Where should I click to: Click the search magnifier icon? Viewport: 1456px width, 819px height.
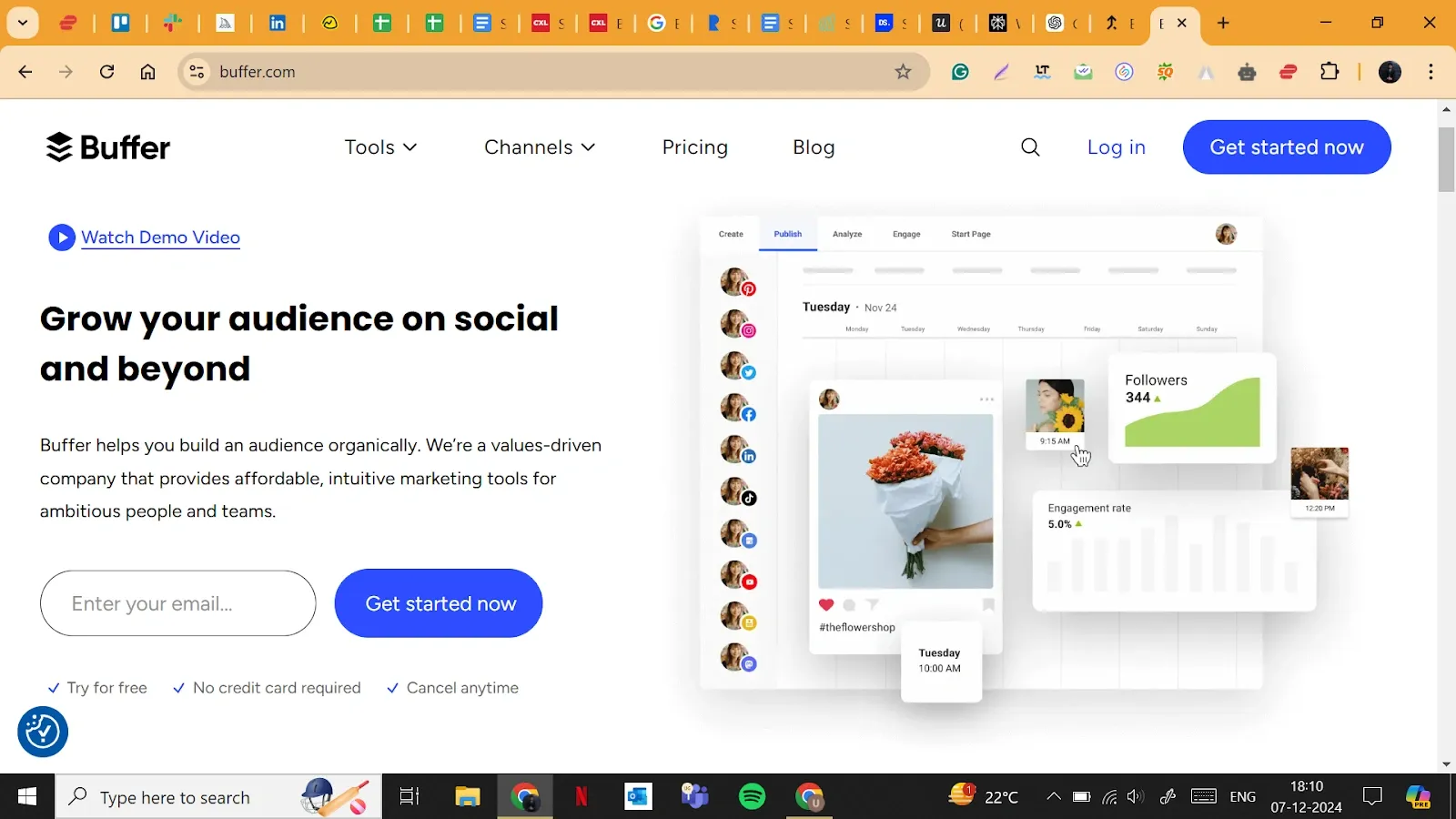pos(1030,147)
